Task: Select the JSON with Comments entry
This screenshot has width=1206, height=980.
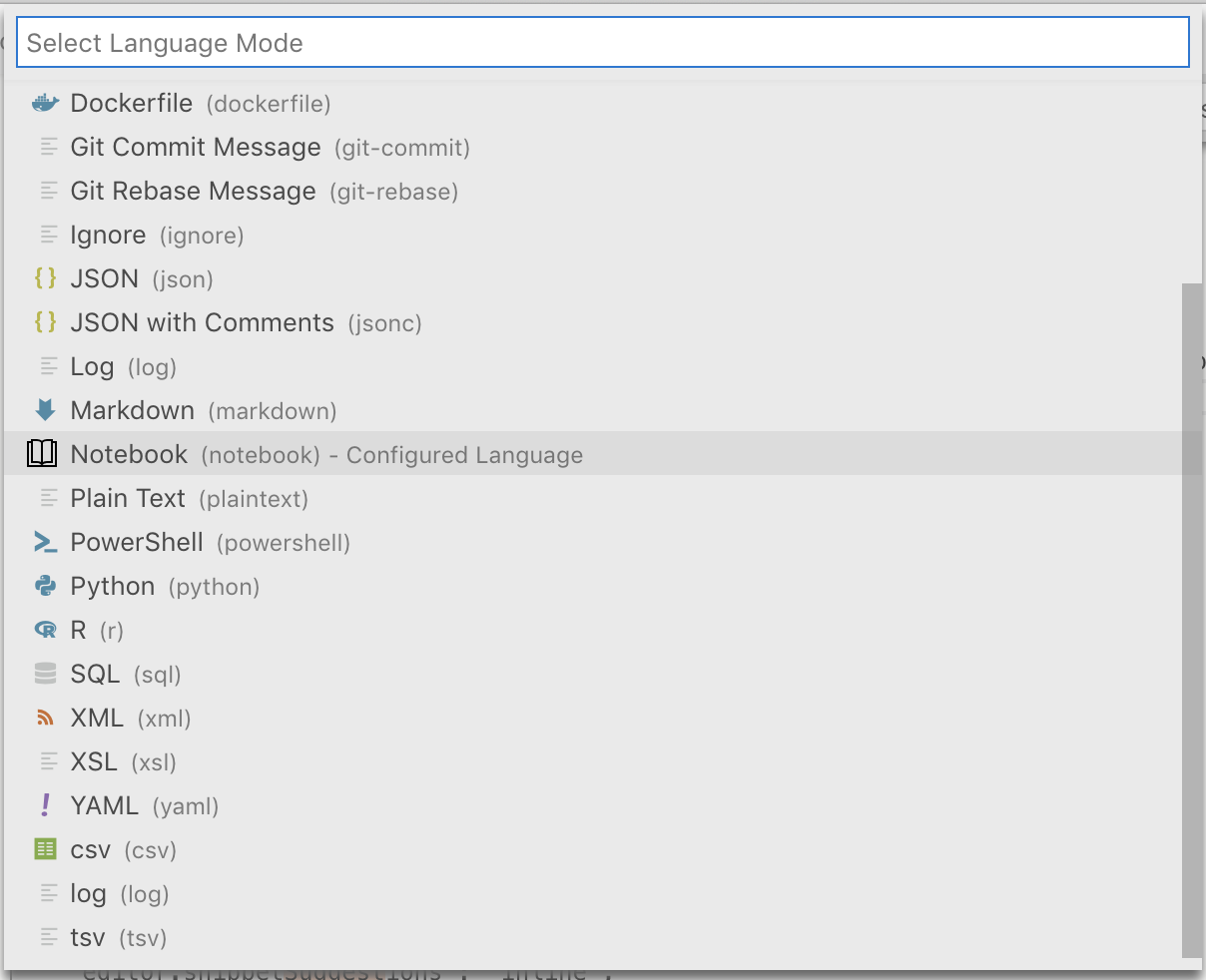Action: tap(202, 322)
